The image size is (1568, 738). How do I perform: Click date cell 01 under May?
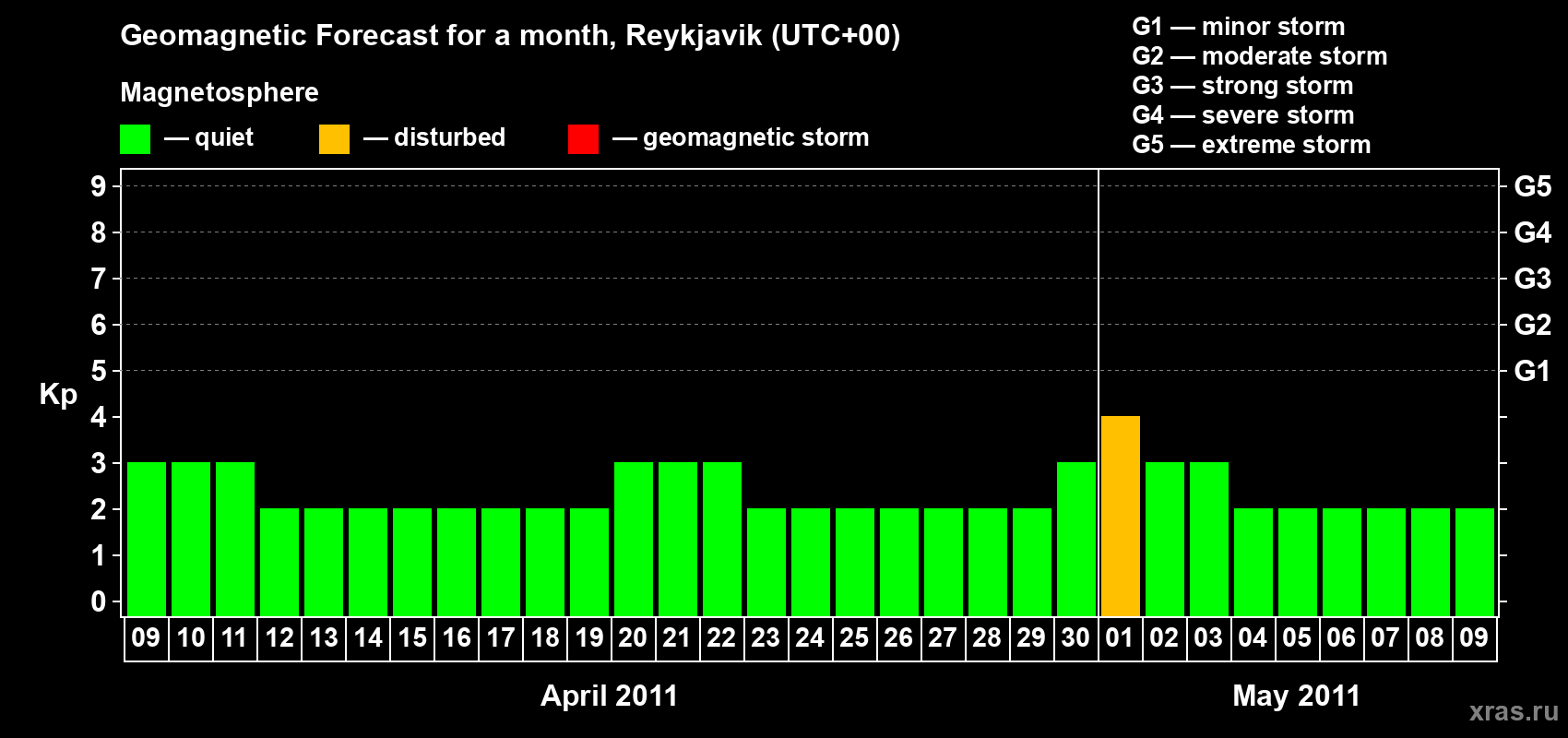(x=1121, y=638)
